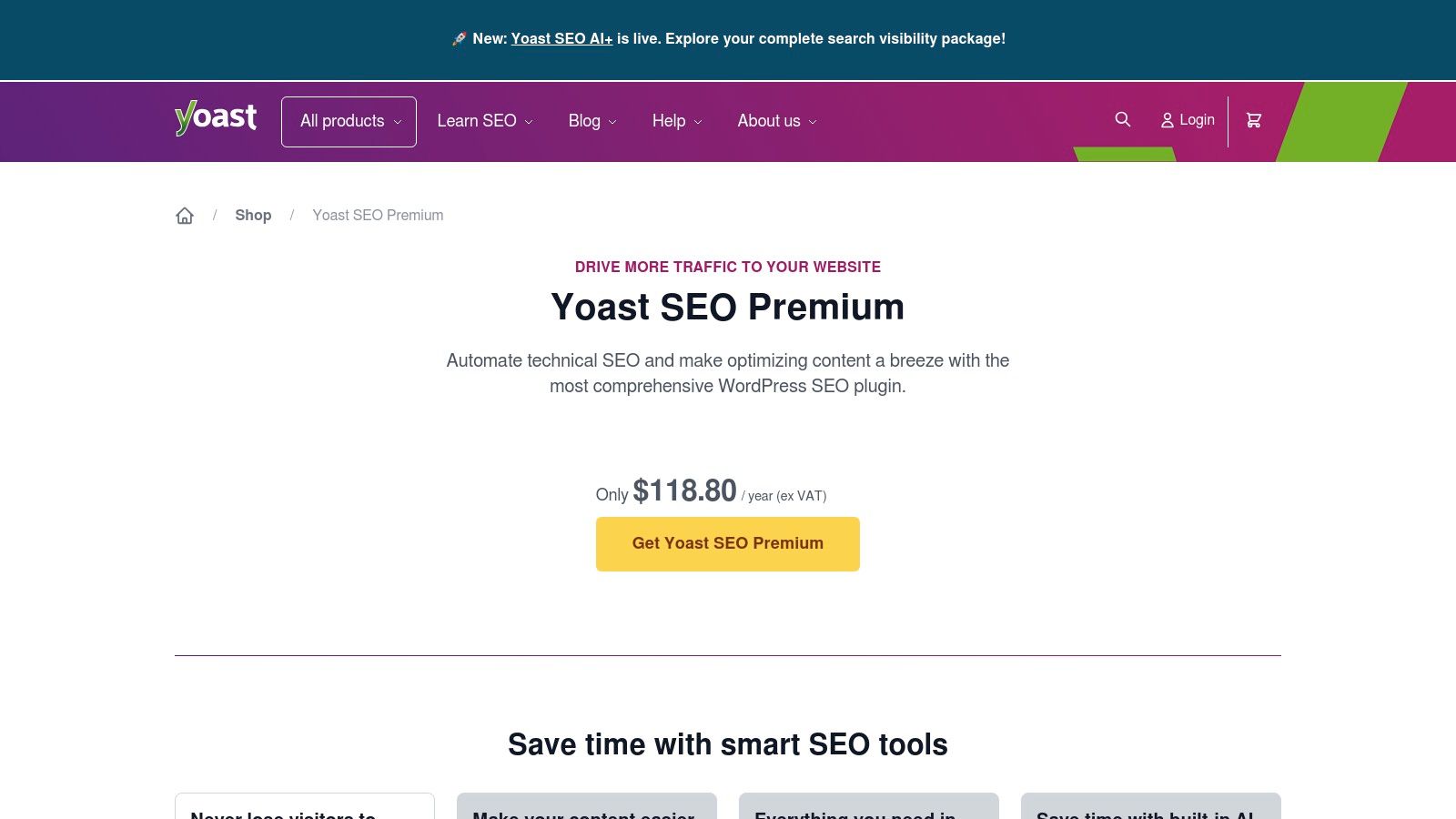Open the "Save time with built-in AI" card

1150,808
